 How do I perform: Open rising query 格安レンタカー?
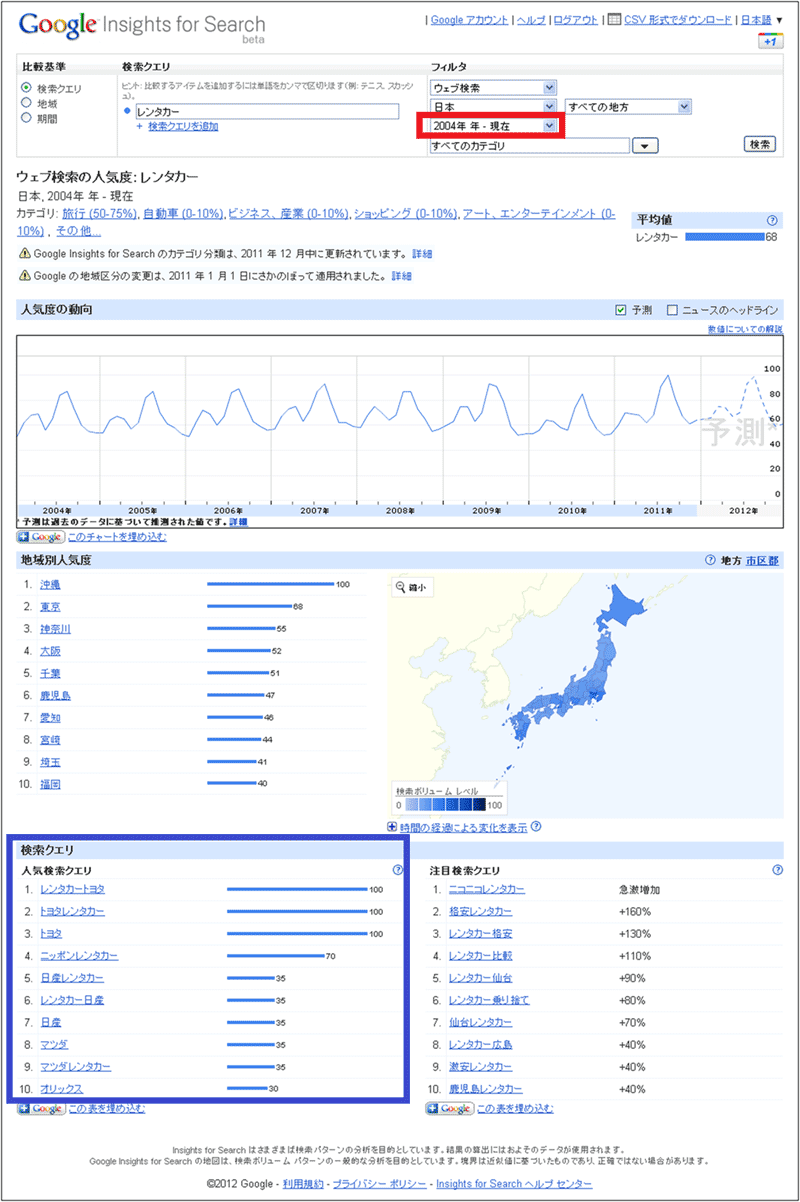[480, 911]
